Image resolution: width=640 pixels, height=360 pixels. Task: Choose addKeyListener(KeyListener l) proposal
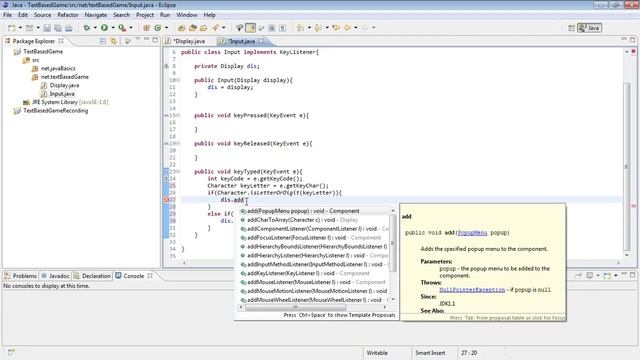(x=314, y=273)
